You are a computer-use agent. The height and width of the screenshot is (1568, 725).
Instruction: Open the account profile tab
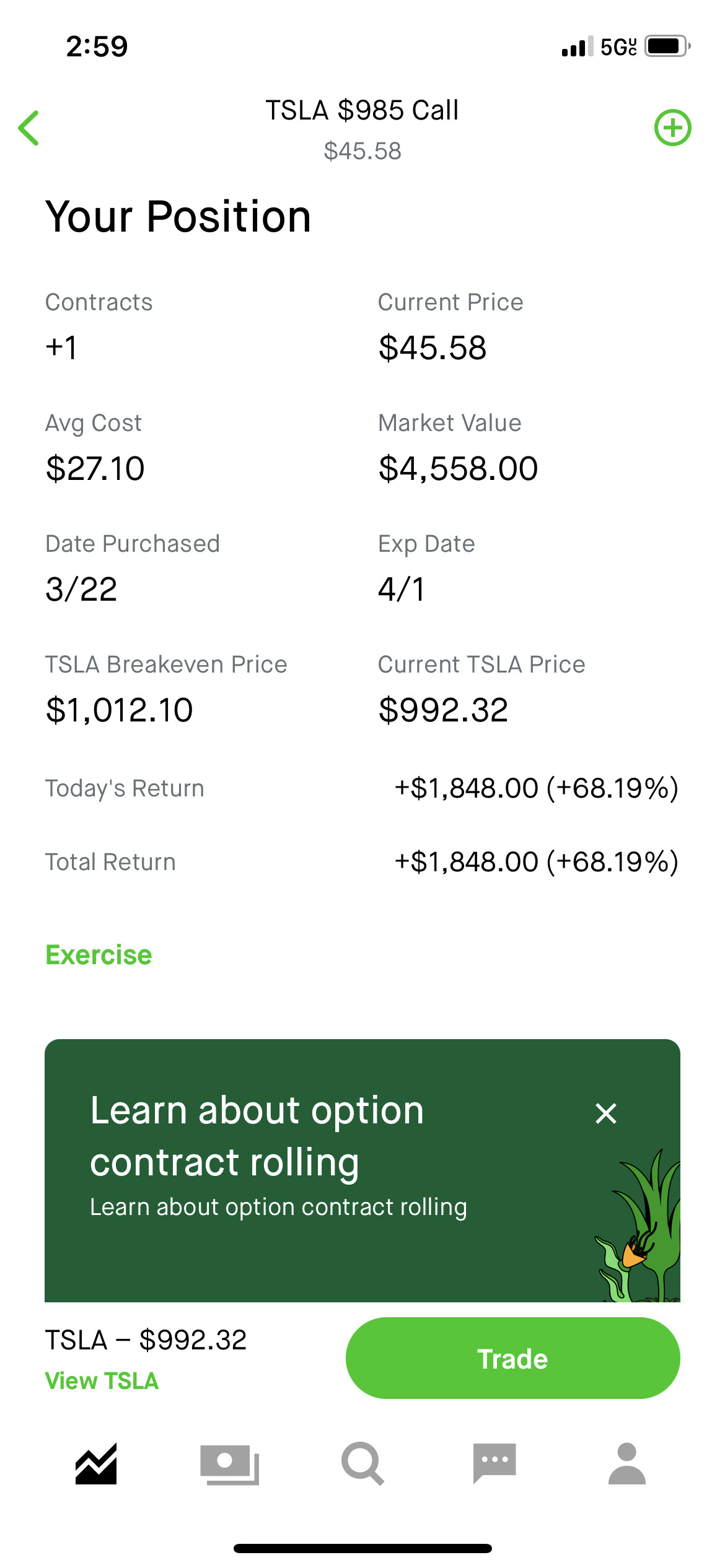point(627,1464)
